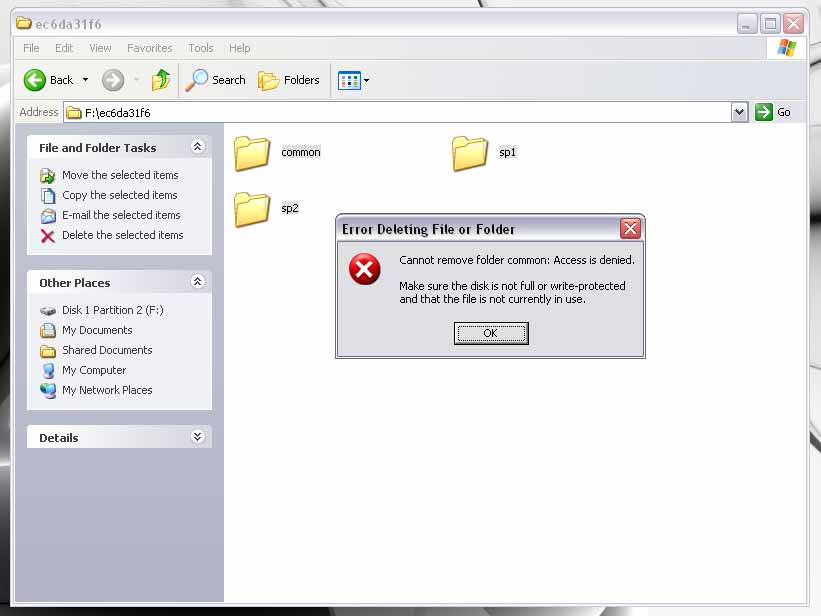Click Delete the selected items link
Screen dimensions: 821x616
[123, 235]
